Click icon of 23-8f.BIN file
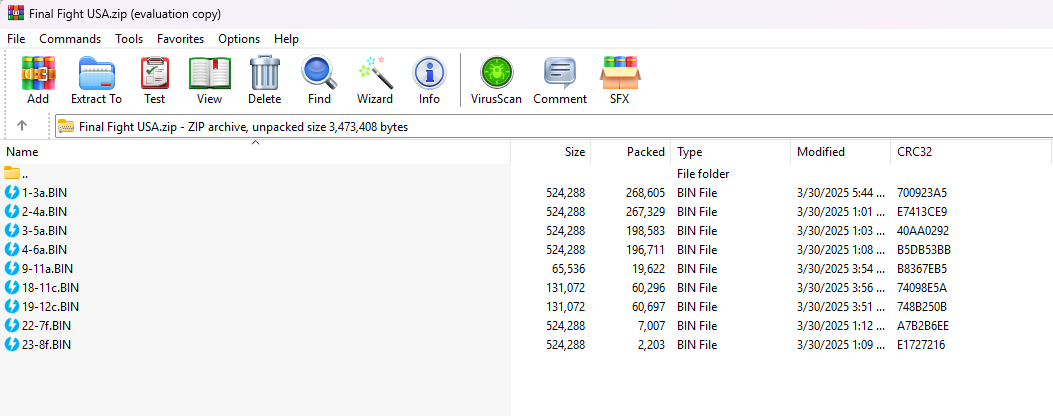The height and width of the screenshot is (416, 1053). pyautogui.click(x=11, y=345)
